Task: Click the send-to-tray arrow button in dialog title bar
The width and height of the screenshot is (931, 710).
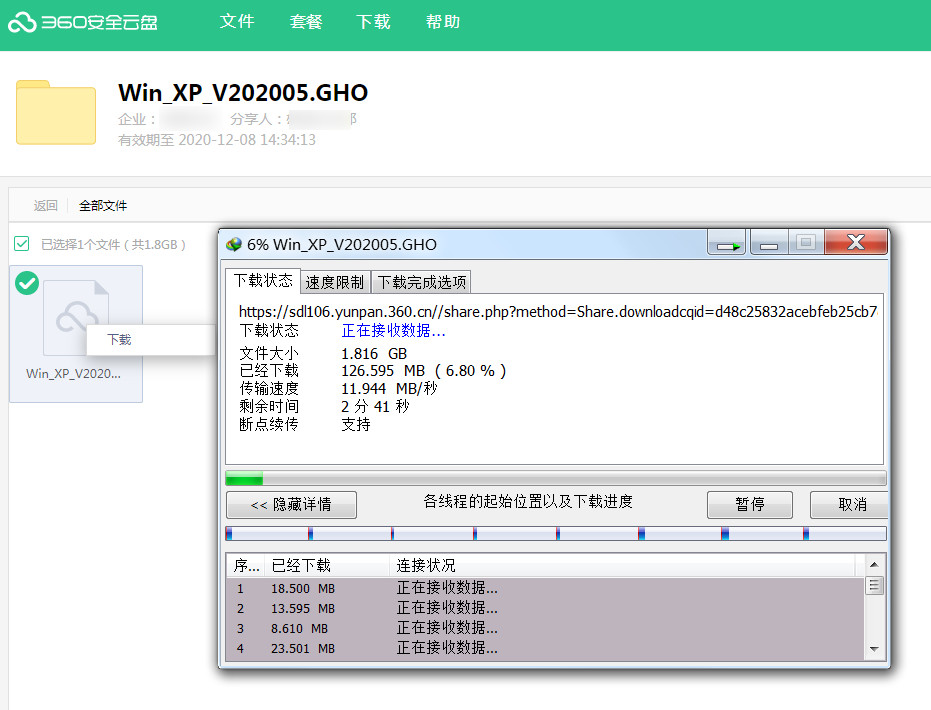Action: [727, 243]
